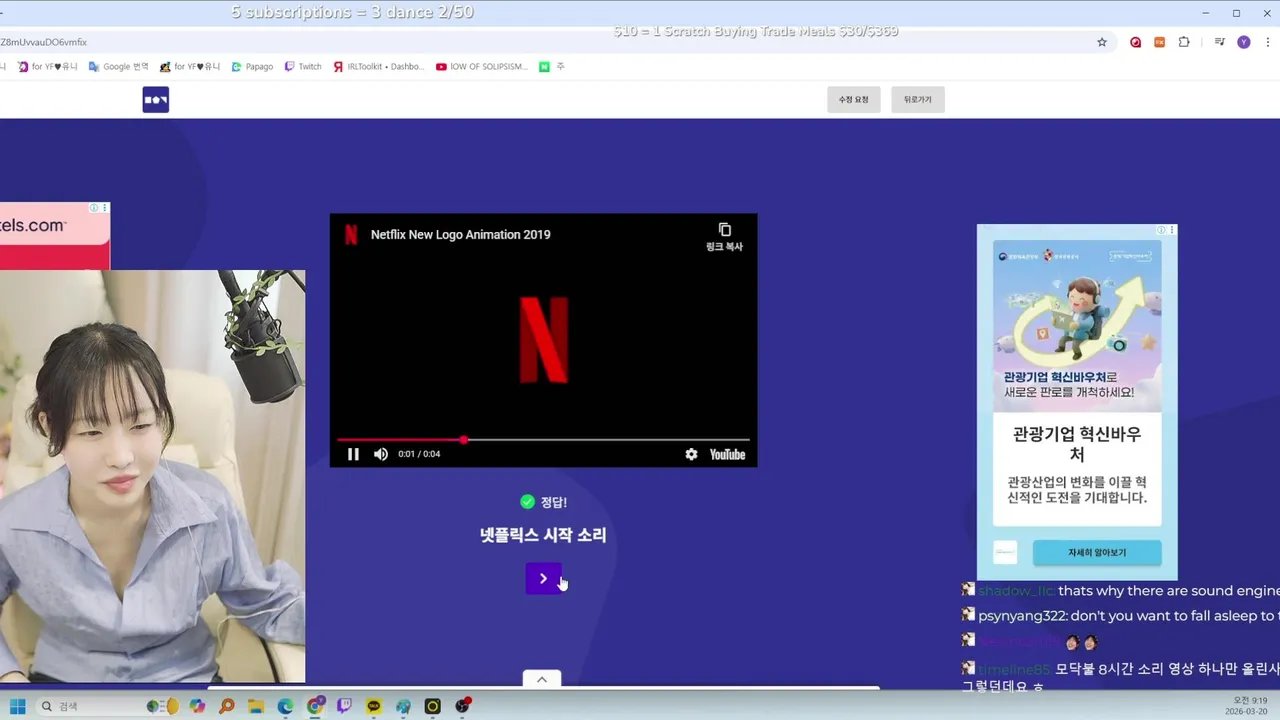Image resolution: width=1280 pixels, height=720 pixels.
Task: Open the Twitch bookmark
Action: (x=303, y=66)
